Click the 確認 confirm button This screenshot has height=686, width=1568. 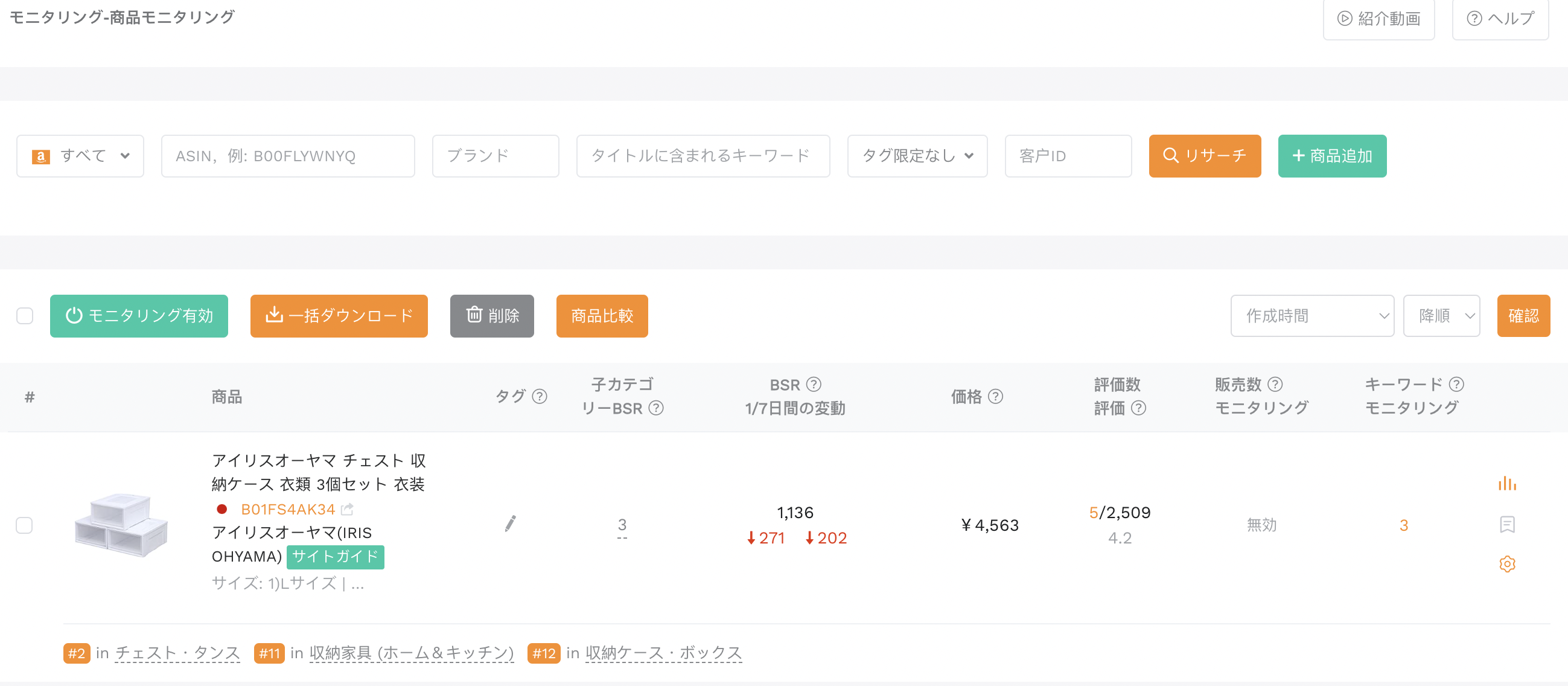(1523, 316)
